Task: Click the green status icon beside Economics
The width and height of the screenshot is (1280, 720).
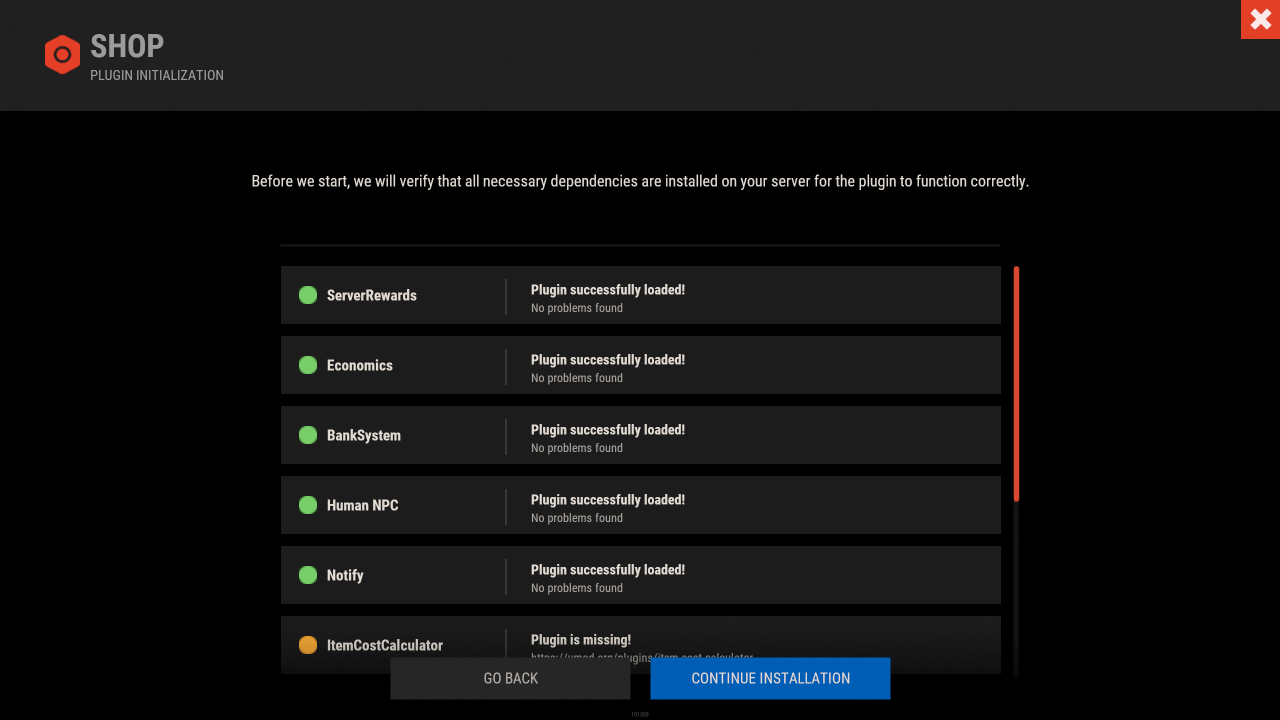Action: point(307,365)
